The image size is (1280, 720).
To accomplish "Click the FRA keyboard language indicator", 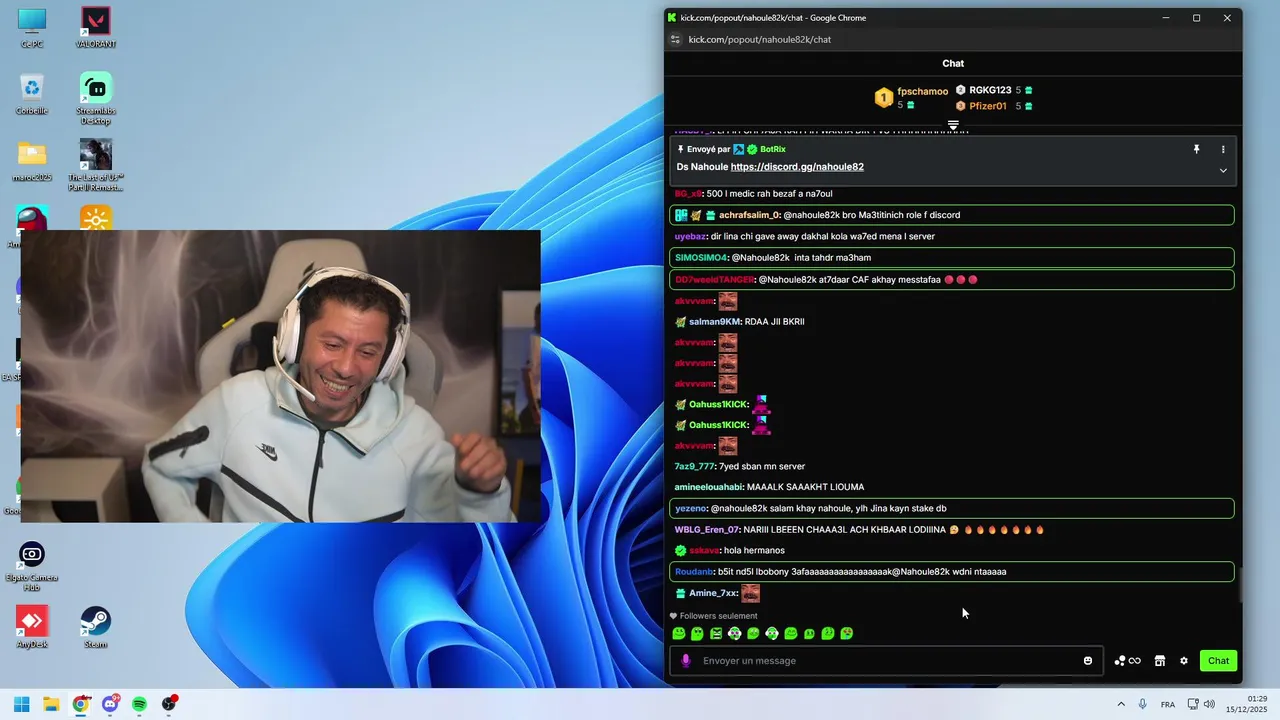I will click(1168, 704).
